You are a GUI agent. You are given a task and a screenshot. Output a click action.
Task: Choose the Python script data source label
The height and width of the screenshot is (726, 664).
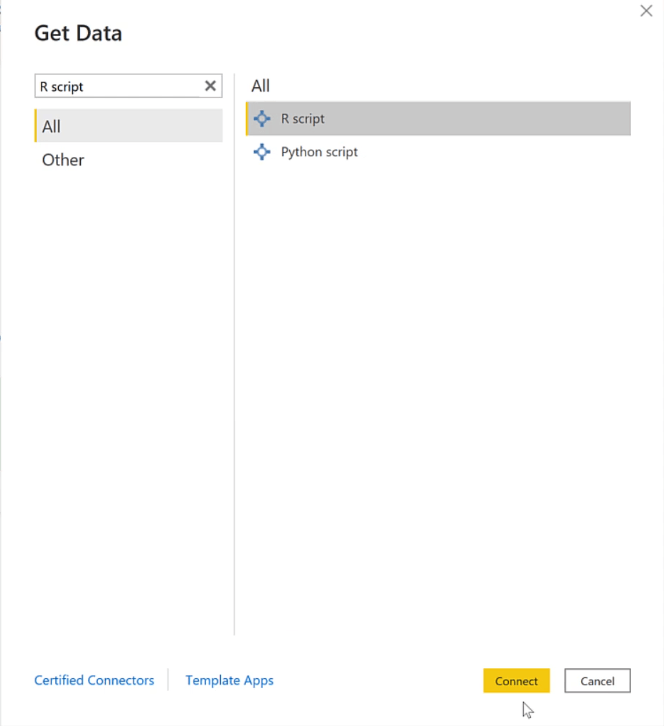tap(319, 152)
